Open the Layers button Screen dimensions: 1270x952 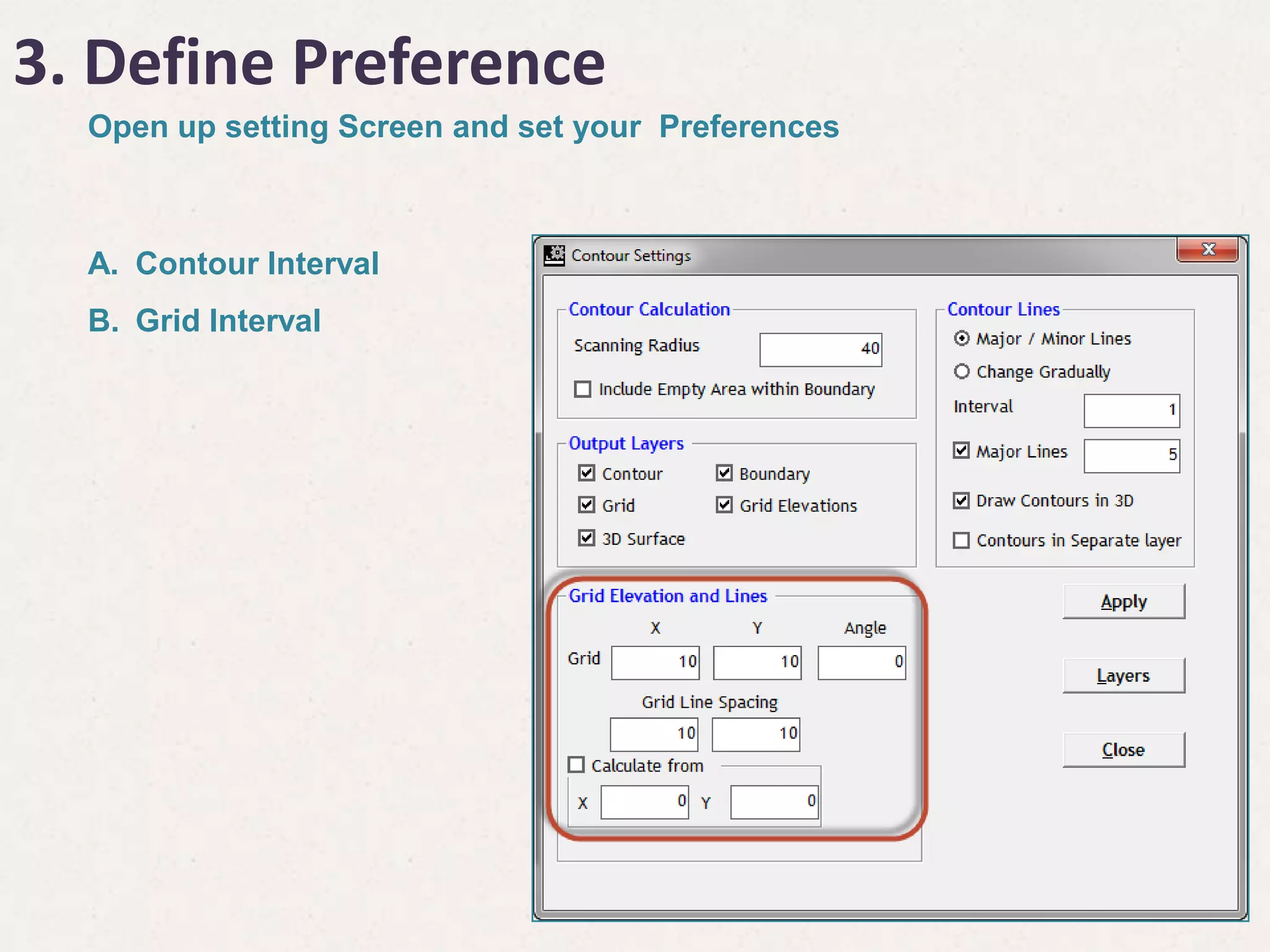click(x=1123, y=676)
